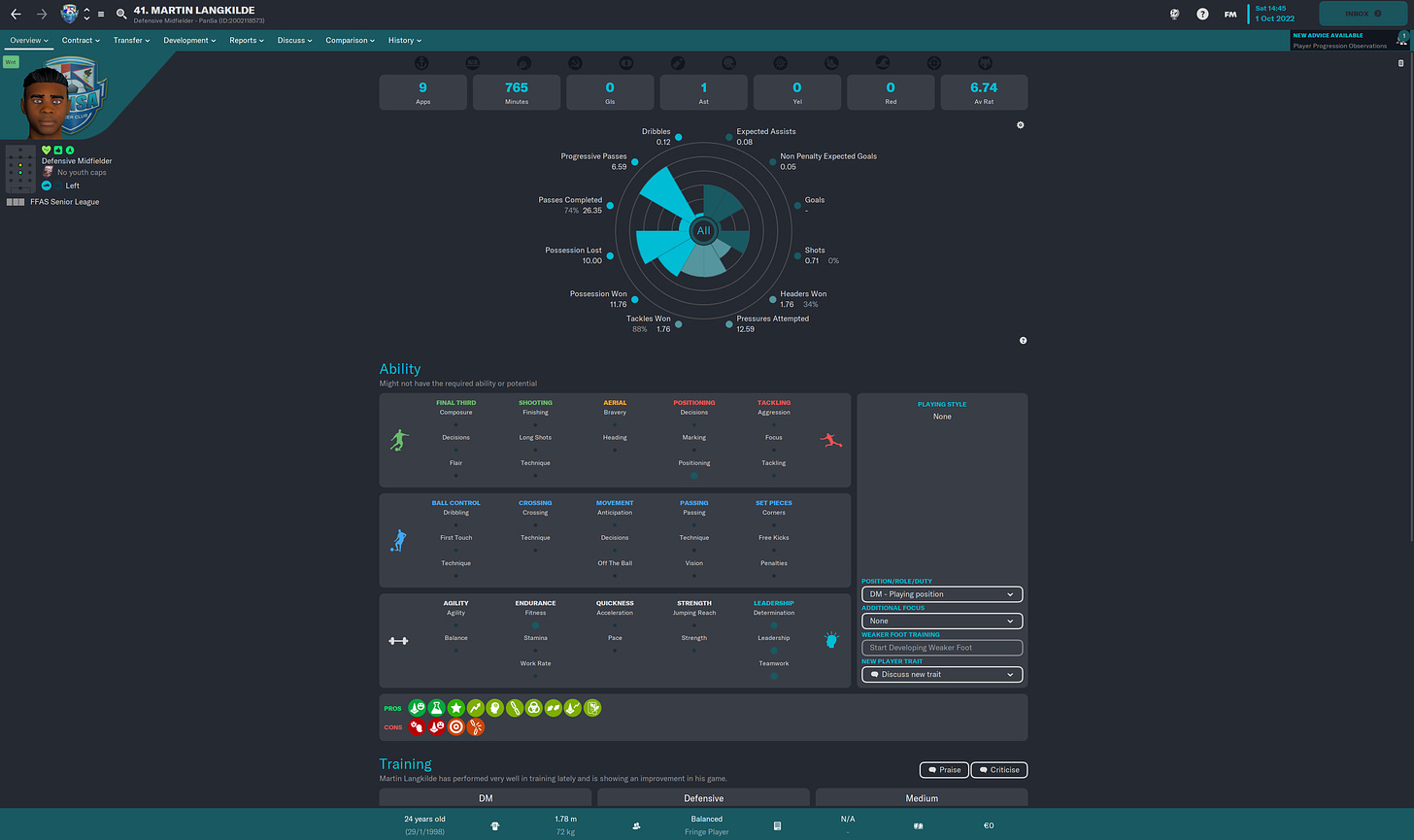
Task: Expand the Development menu
Action: click(x=189, y=41)
